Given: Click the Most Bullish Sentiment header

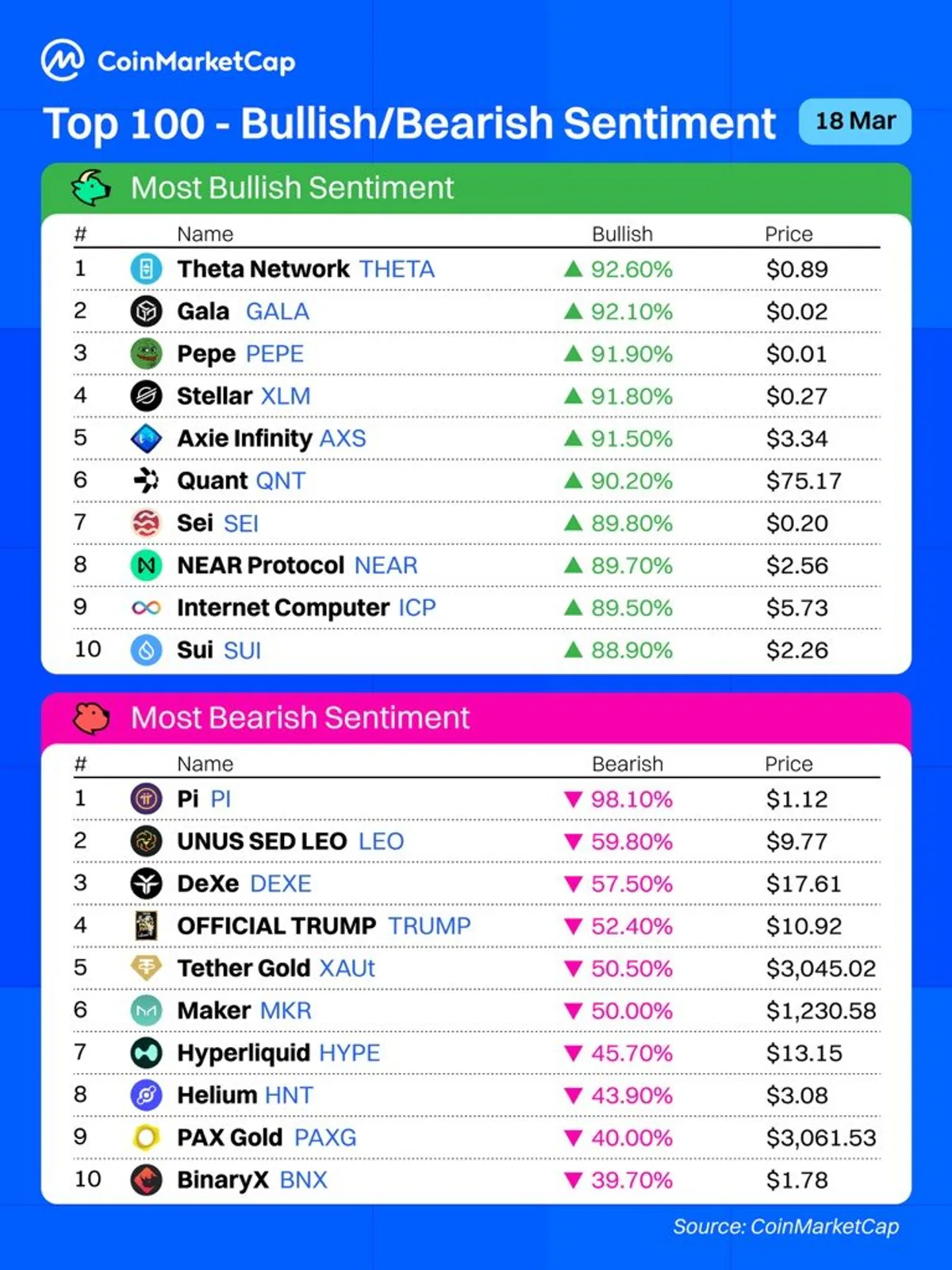Looking at the screenshot, I should [x=292, y=188].
